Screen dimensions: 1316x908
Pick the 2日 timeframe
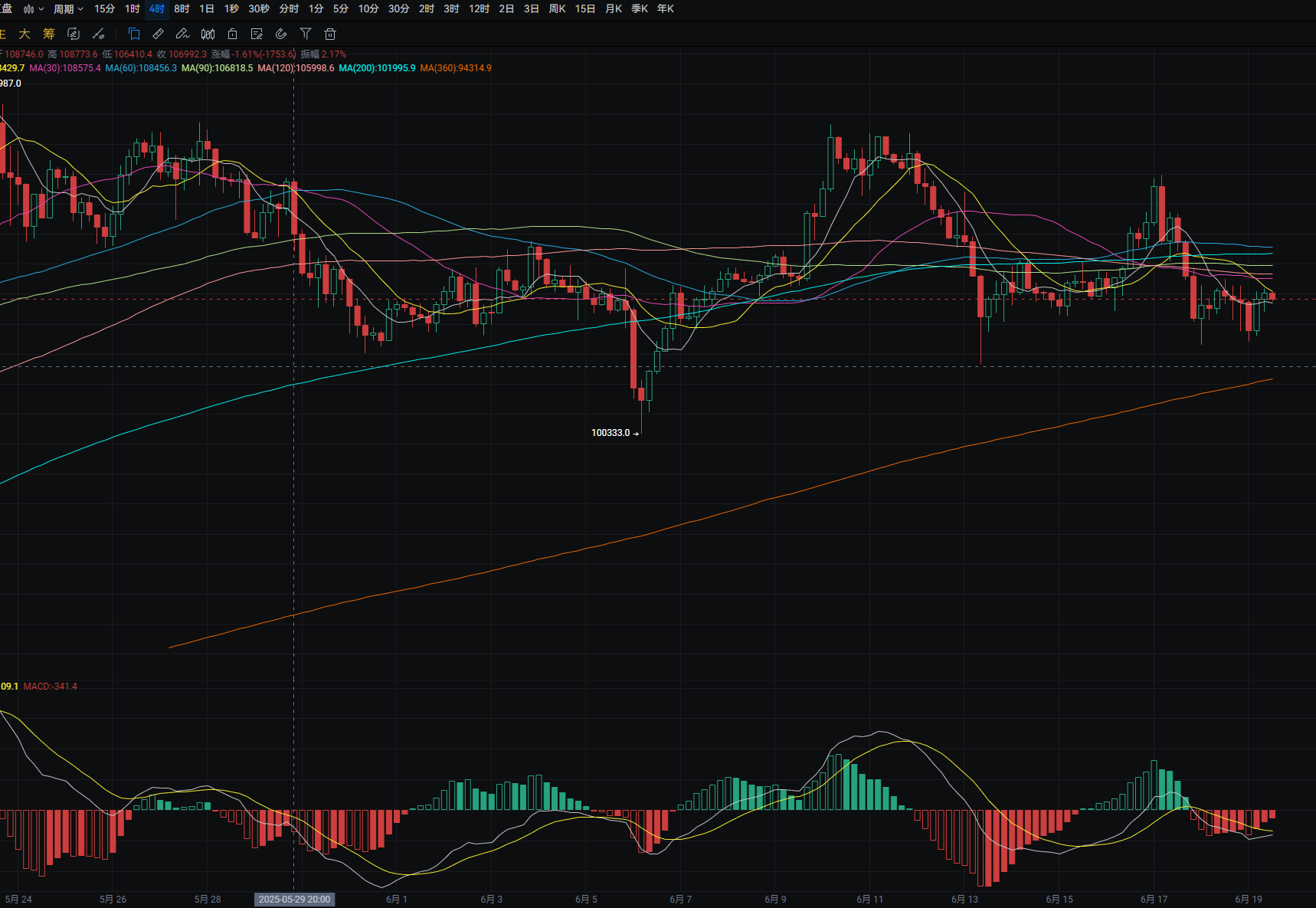click(506, 9)
